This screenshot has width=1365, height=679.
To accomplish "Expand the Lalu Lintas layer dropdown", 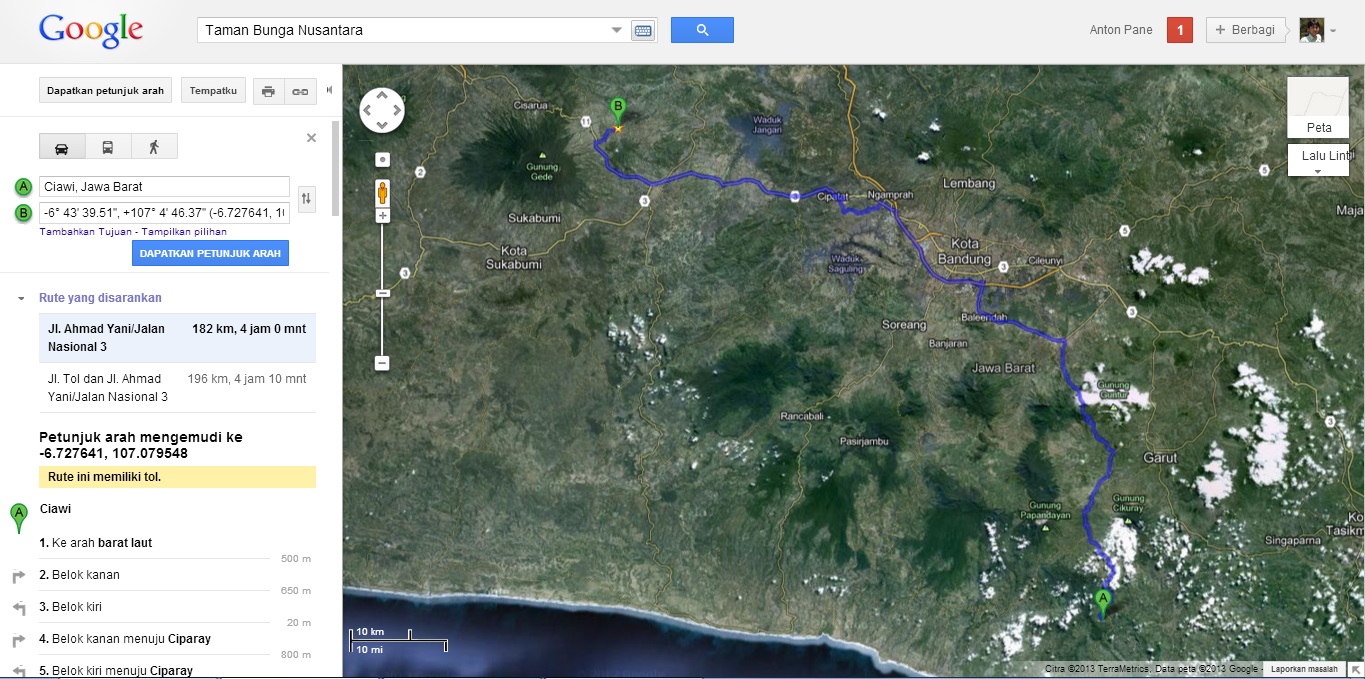I will [1317, 171].
